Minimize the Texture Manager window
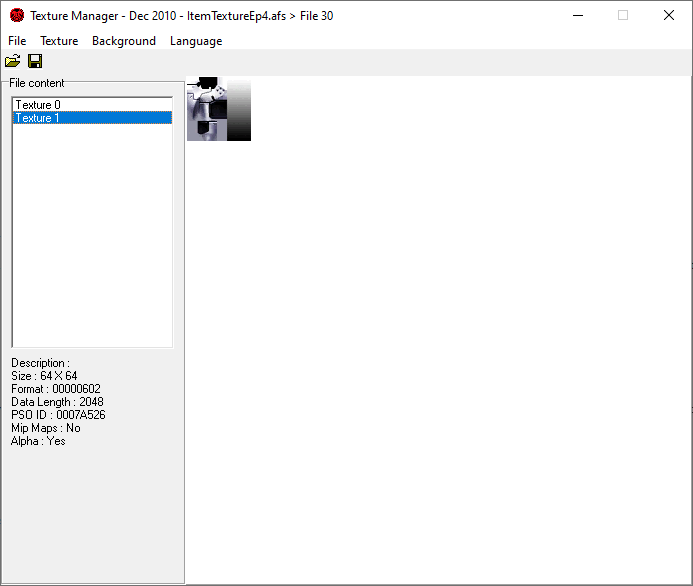The width and height of the screenshot is (693, 586). tap(578, 15)
